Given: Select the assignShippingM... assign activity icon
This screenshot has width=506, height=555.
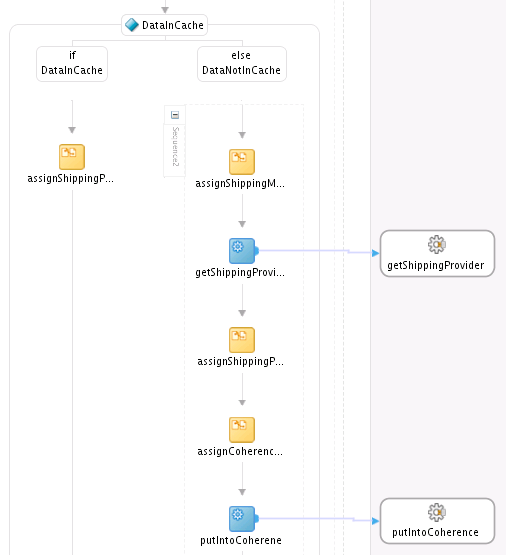Looking at the screenshot, I should coord(242,162).
